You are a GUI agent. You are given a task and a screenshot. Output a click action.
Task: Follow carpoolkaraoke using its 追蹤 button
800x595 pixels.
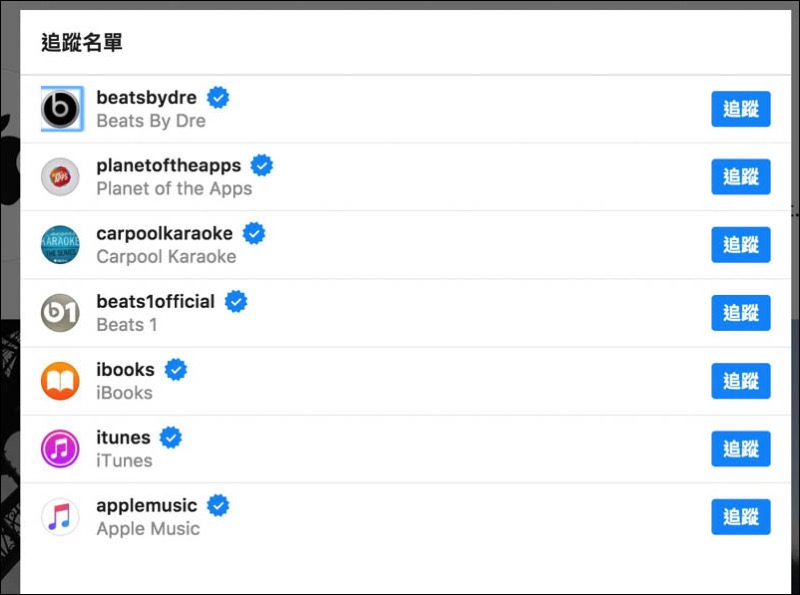(x=741, y=245)
